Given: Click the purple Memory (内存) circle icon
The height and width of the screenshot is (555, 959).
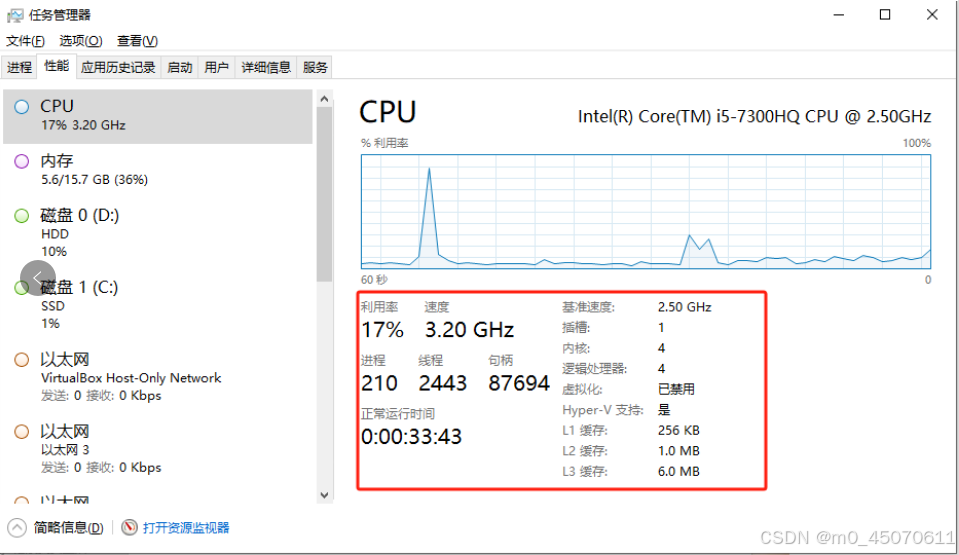Looking at the screenshot, I should point(21,162).
